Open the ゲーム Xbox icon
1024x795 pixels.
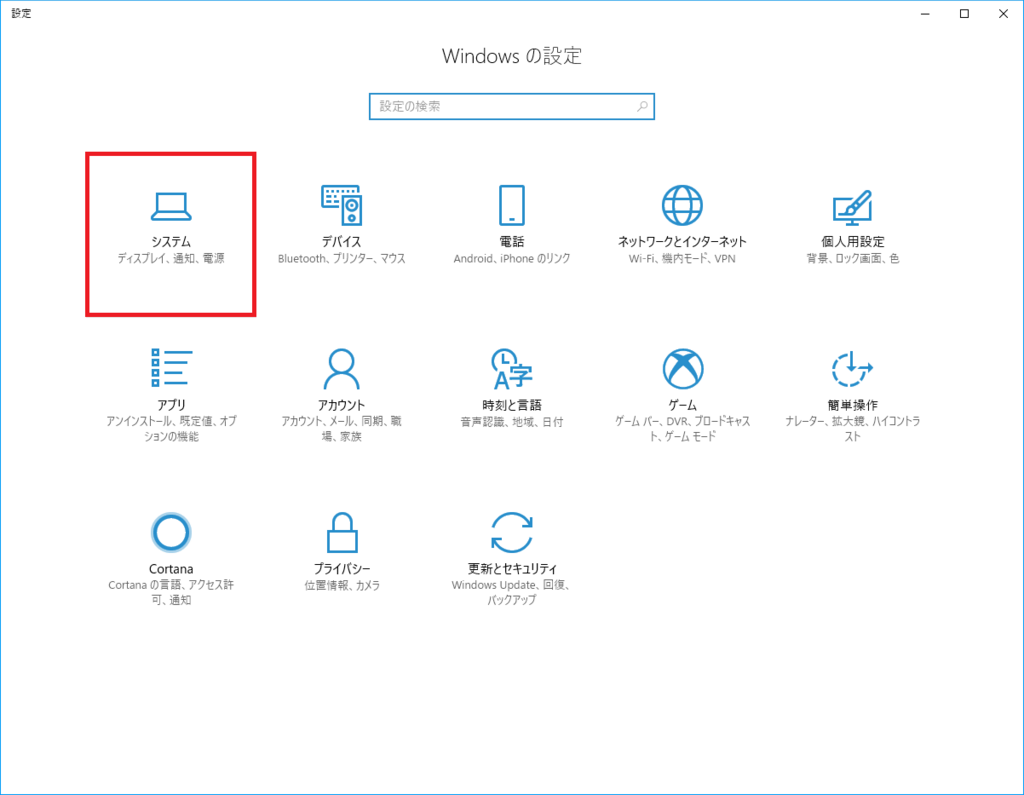tap(682, 368)
